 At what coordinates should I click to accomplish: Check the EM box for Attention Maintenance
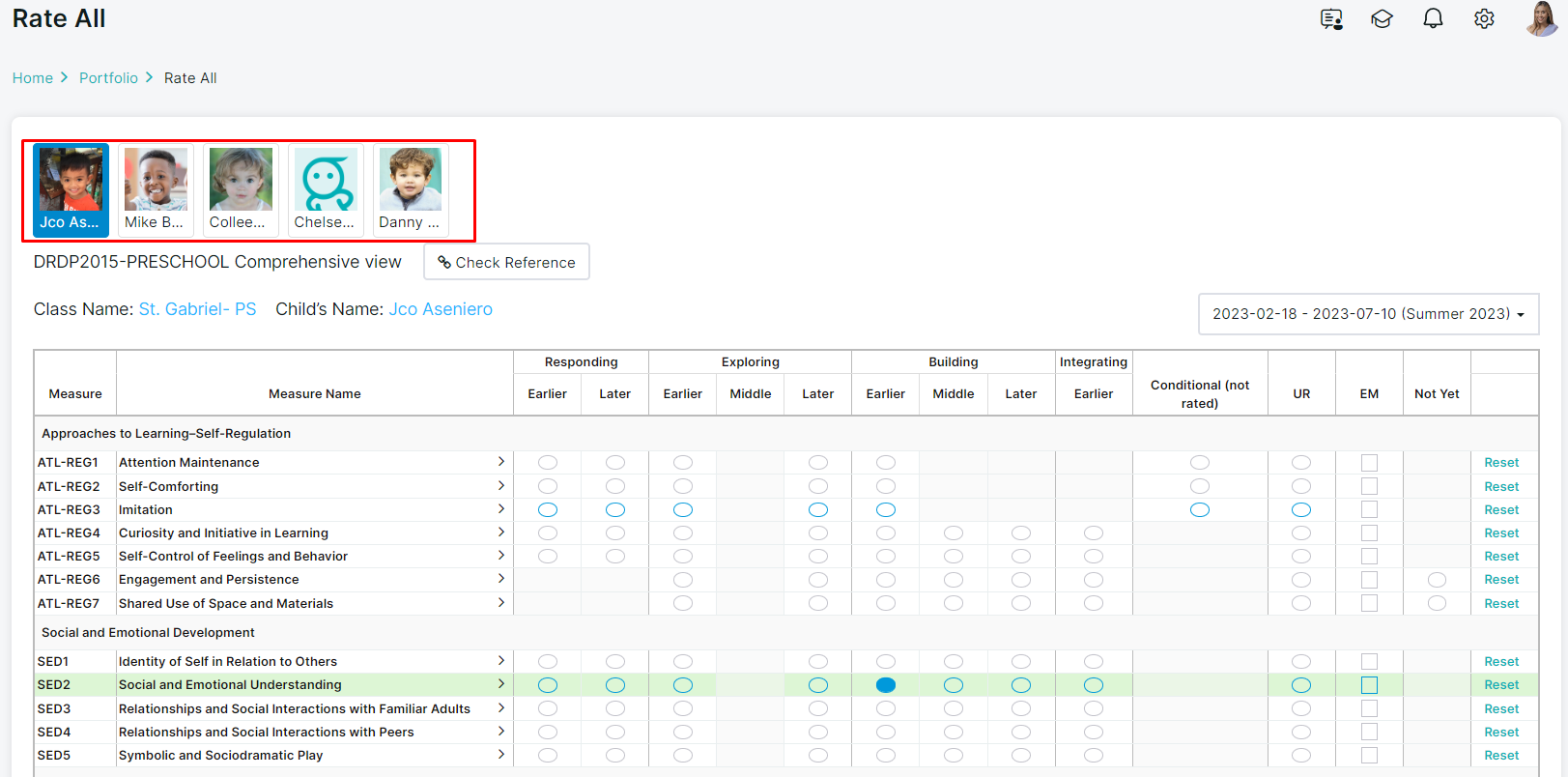click(1369, 463)
